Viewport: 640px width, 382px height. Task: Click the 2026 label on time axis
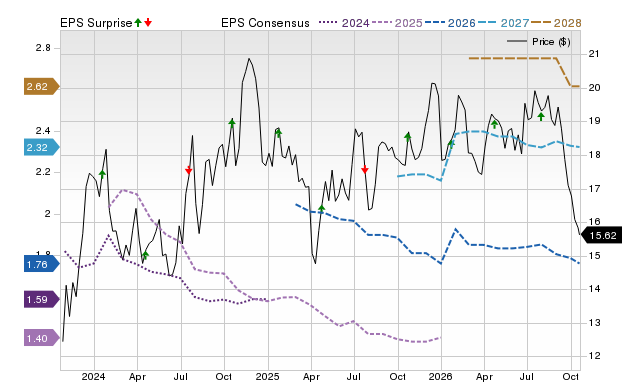(440, 376)
